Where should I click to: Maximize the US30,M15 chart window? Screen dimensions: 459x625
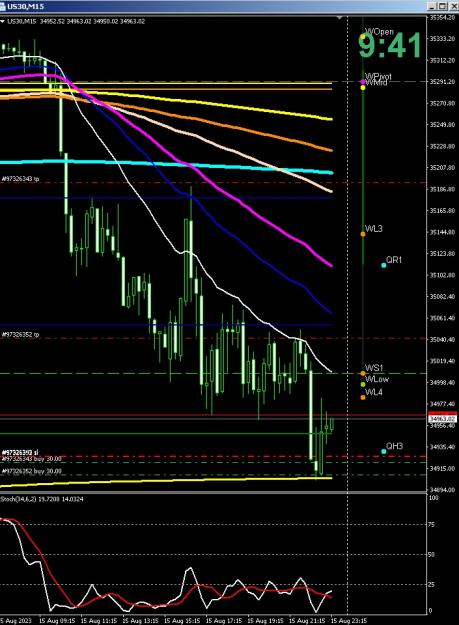443,6
